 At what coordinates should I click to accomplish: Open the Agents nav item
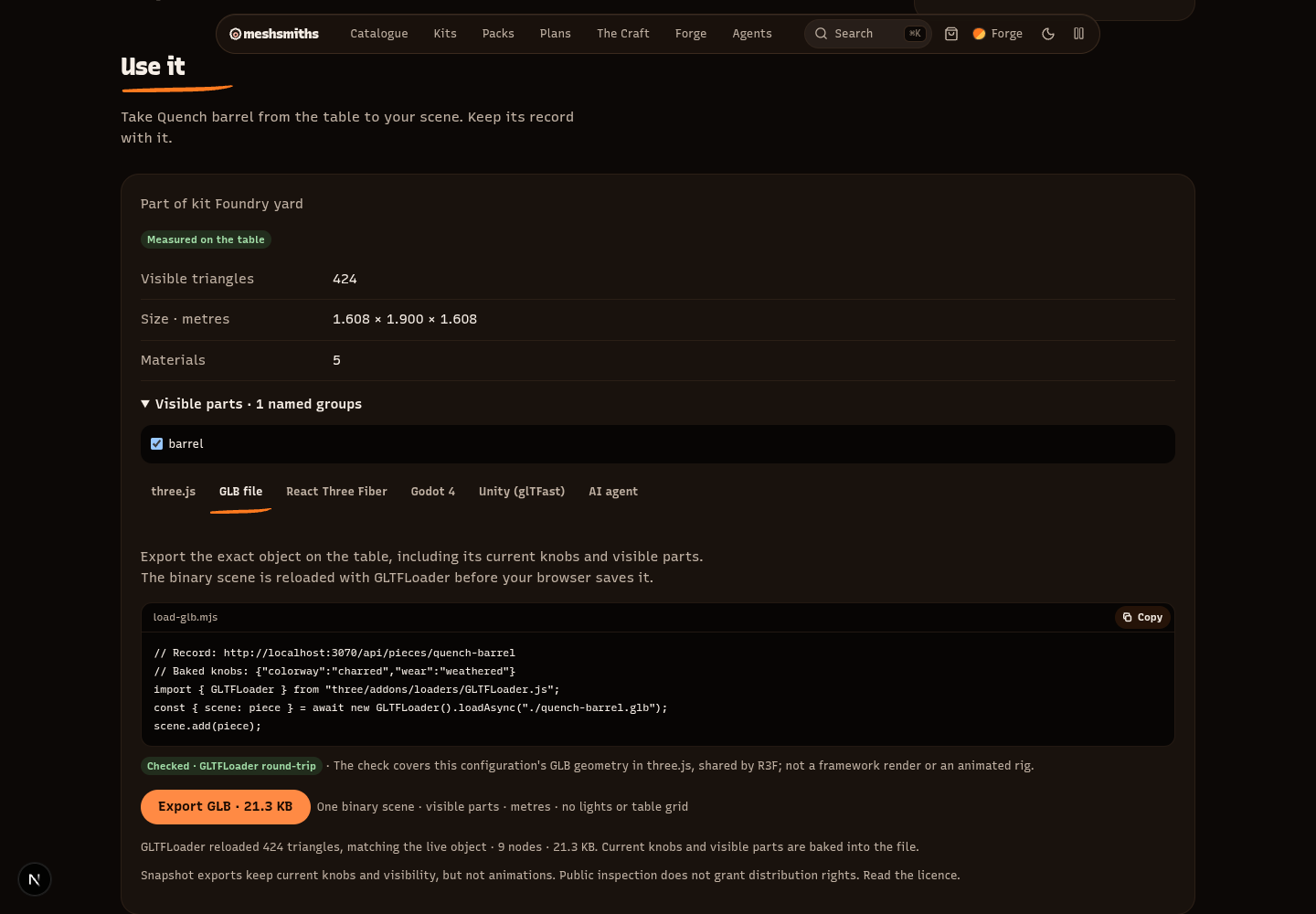pyautogui.click(x=752, y=34)
